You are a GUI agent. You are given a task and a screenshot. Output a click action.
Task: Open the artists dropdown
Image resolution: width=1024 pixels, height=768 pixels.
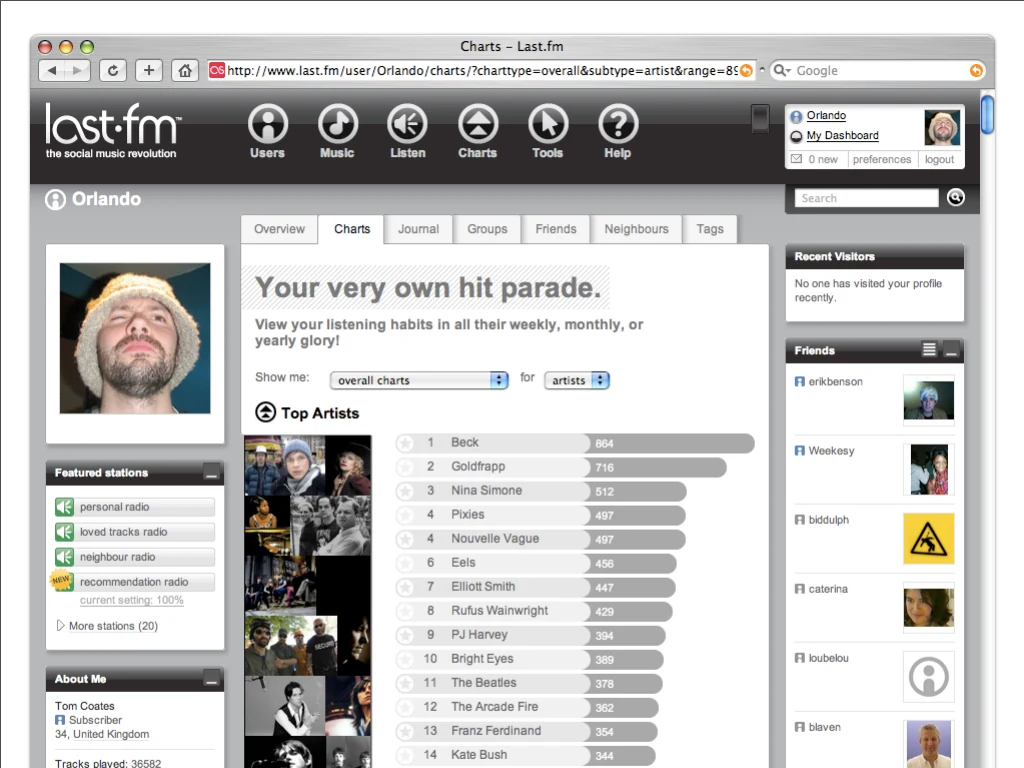point(577,380)
